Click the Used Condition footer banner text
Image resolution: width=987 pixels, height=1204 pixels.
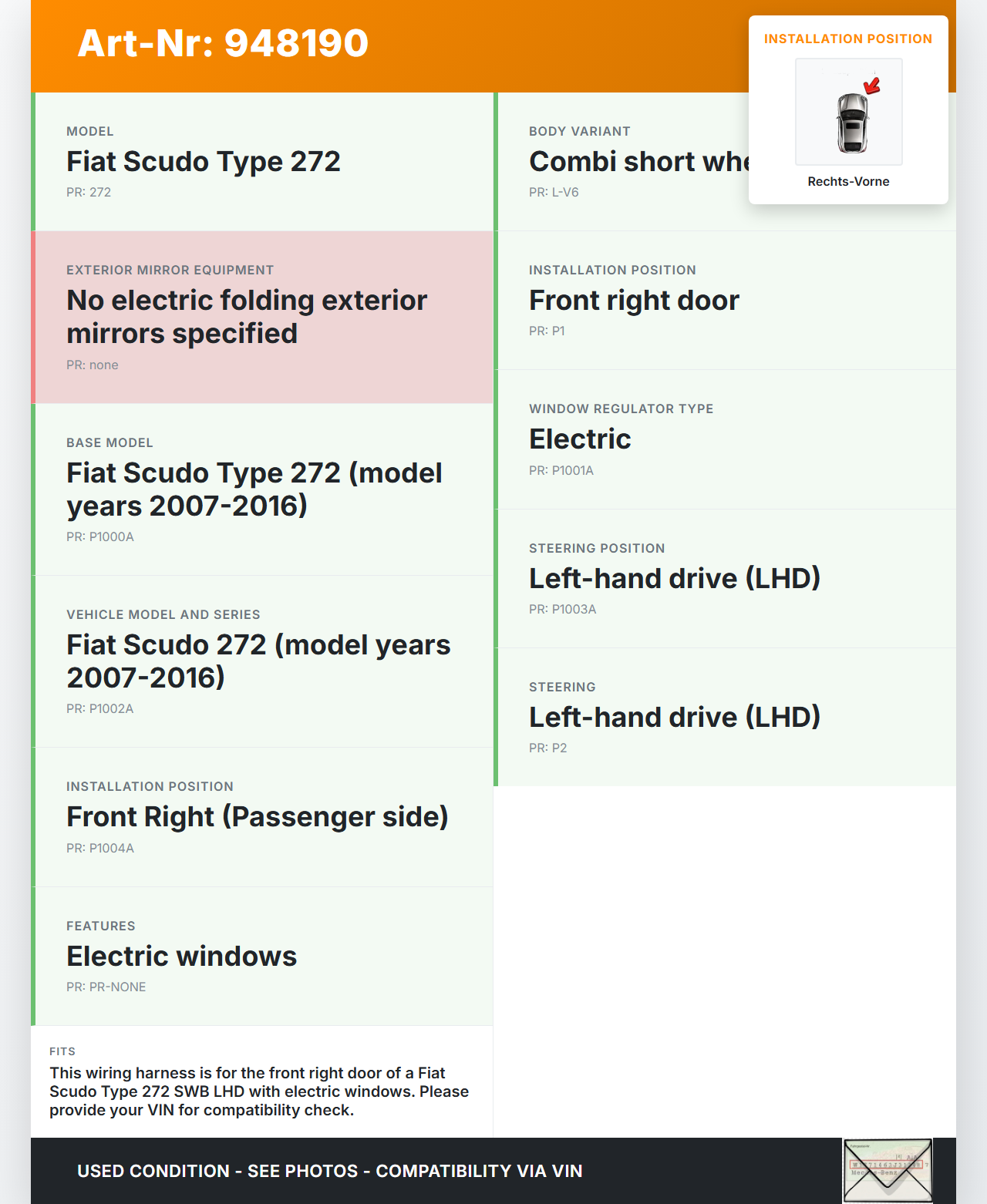pos(329,1171)
